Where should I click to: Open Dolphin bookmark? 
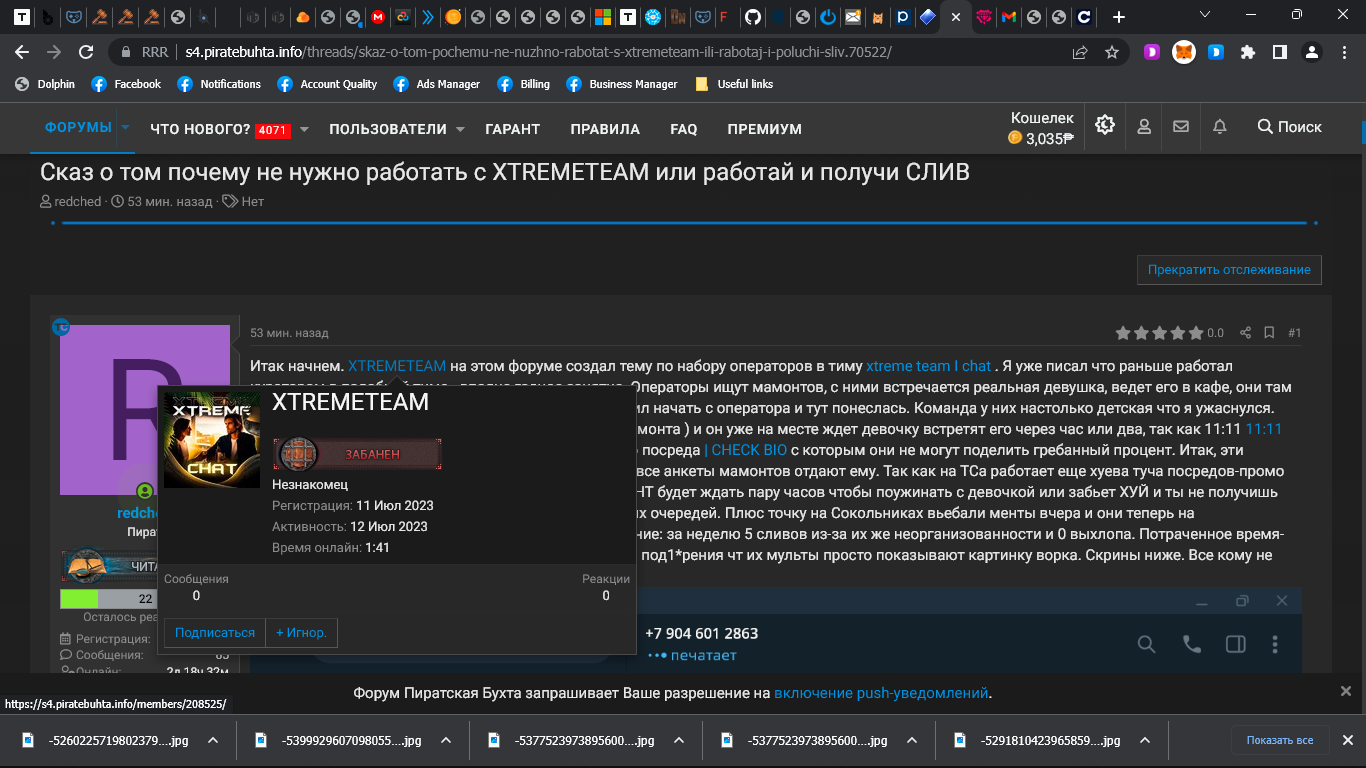click(45, 84)
